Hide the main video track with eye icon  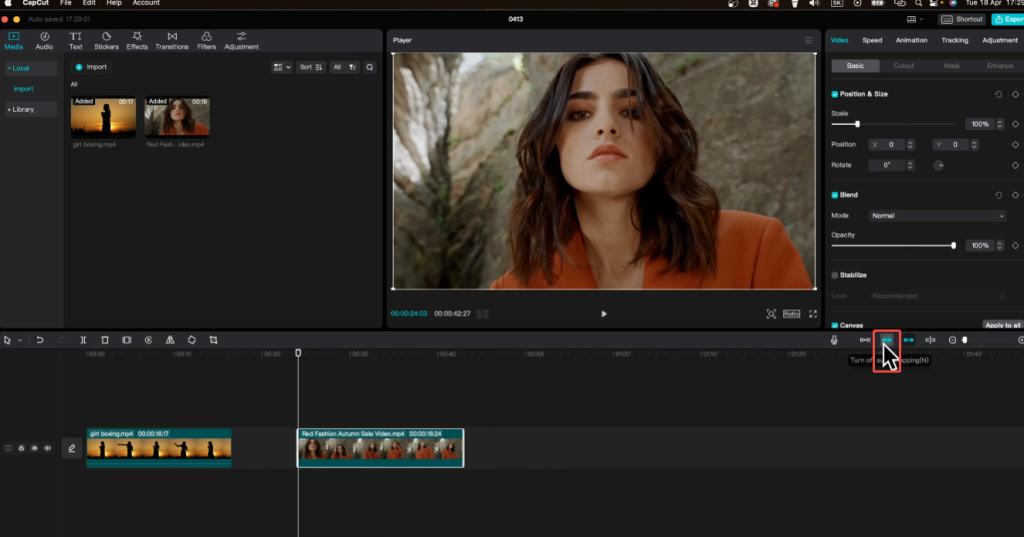pyautogui.click(x=34, y=448)
